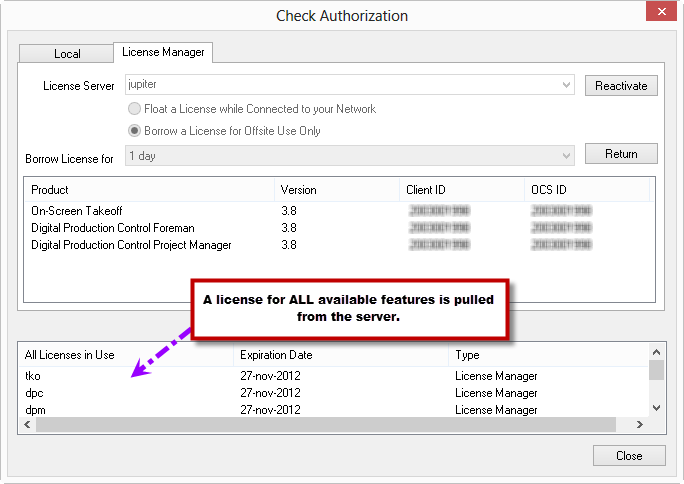The image size is (684, 484).
Task: Select the Digital Production Control Project Manager row
Action: pyautogui.click(x=339, y=245)
